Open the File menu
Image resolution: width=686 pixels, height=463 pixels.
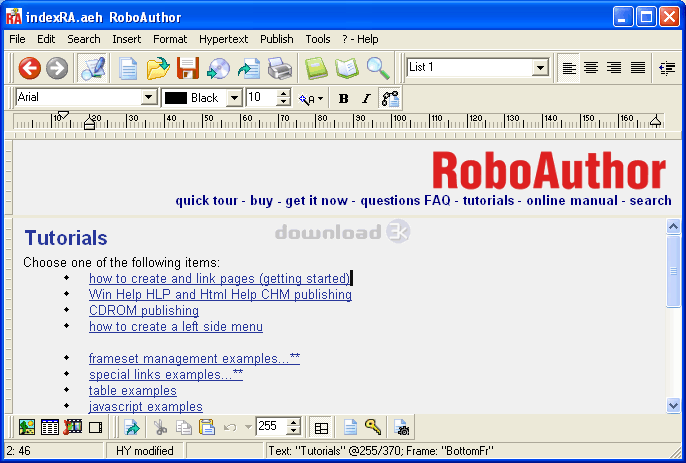(17, 39)
